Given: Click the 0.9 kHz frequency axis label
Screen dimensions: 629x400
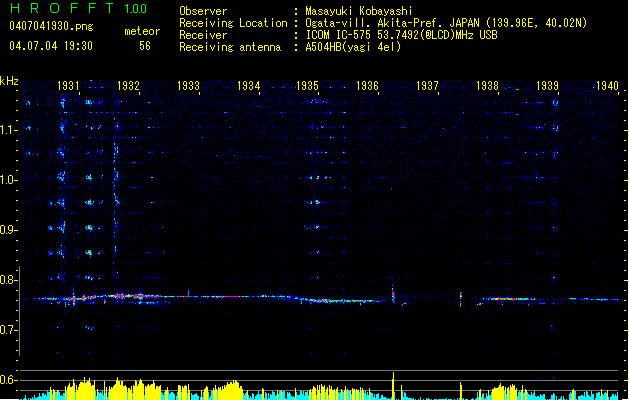Looking at the screenshot, I should (x=8, y=230).
